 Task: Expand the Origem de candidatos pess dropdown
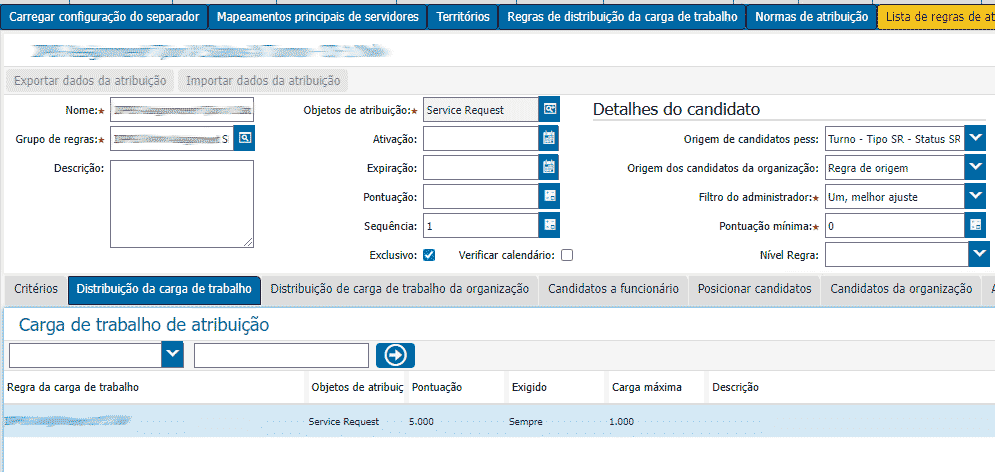pyautogui.click(x=975, y=138)
